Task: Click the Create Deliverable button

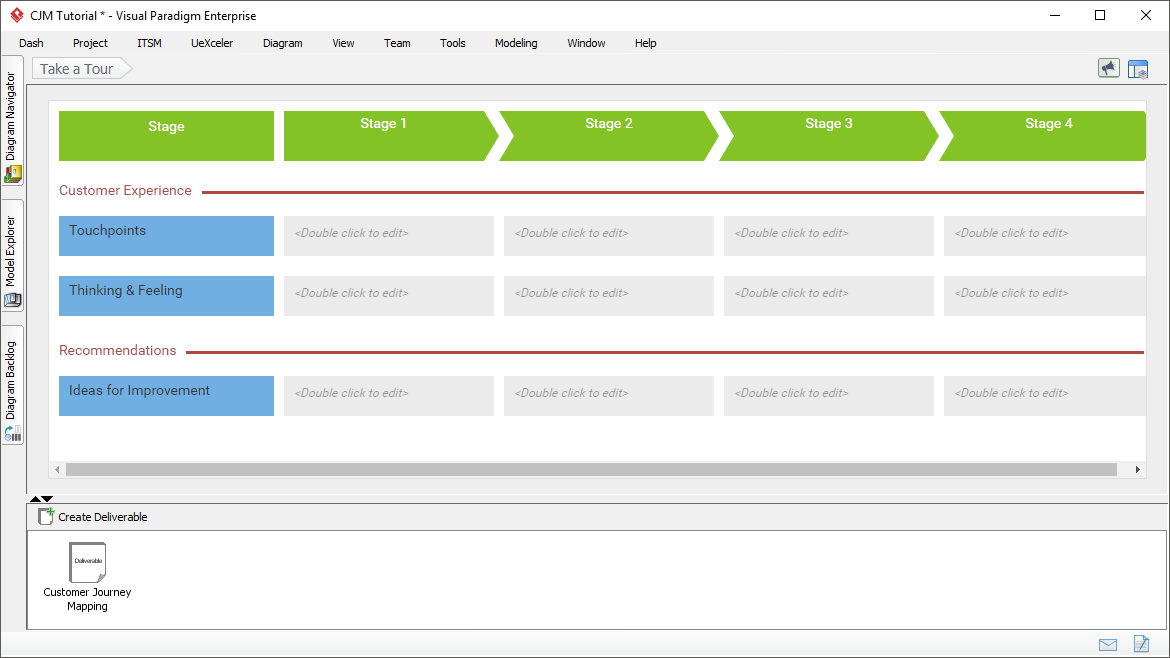Action: tap(93, 517)
